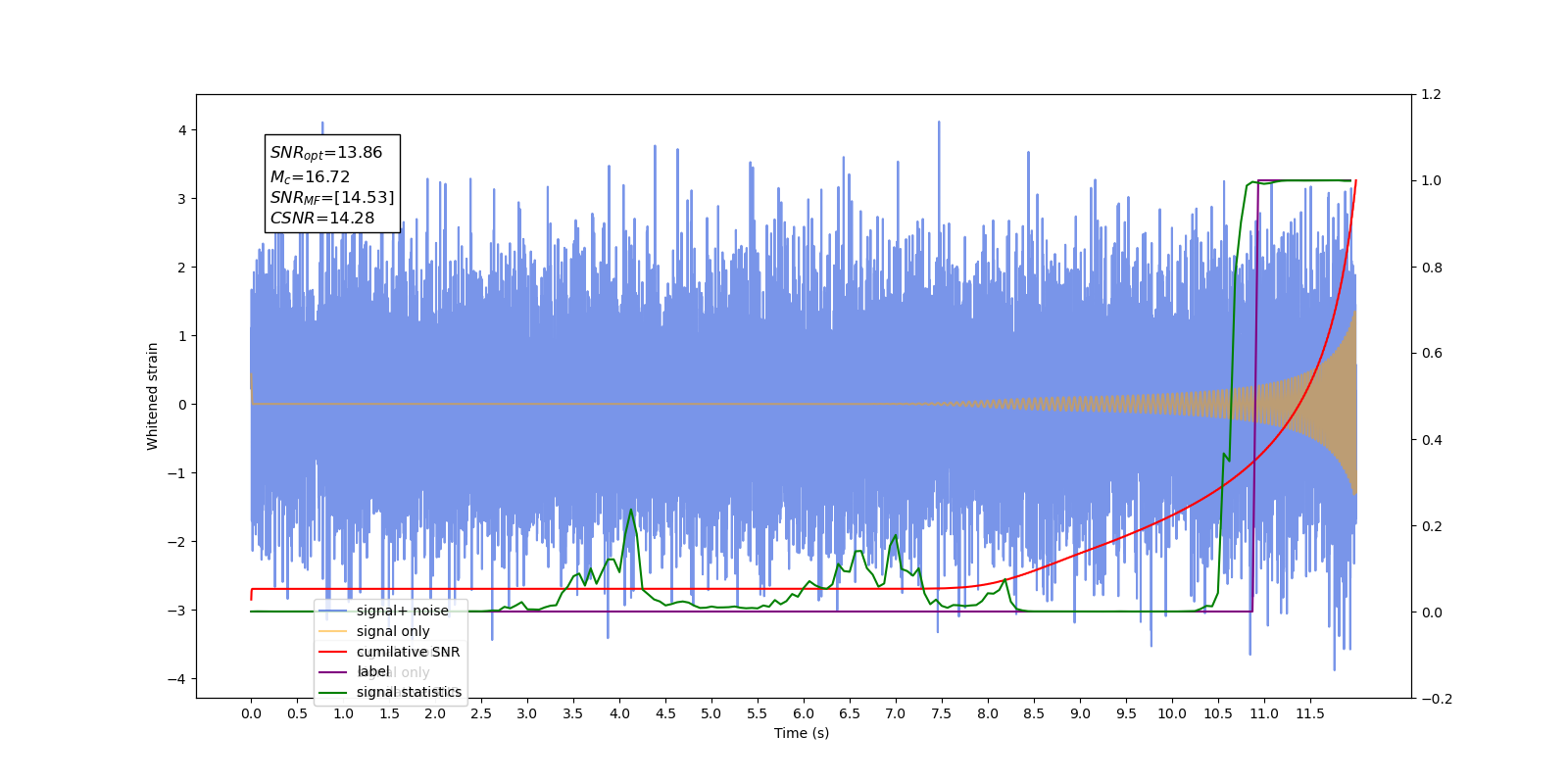Image resolution: width=1568 pixels, height=784 pixels.
Task: Click the red line swatch for cumilative SNR
Action: [333, 652]
